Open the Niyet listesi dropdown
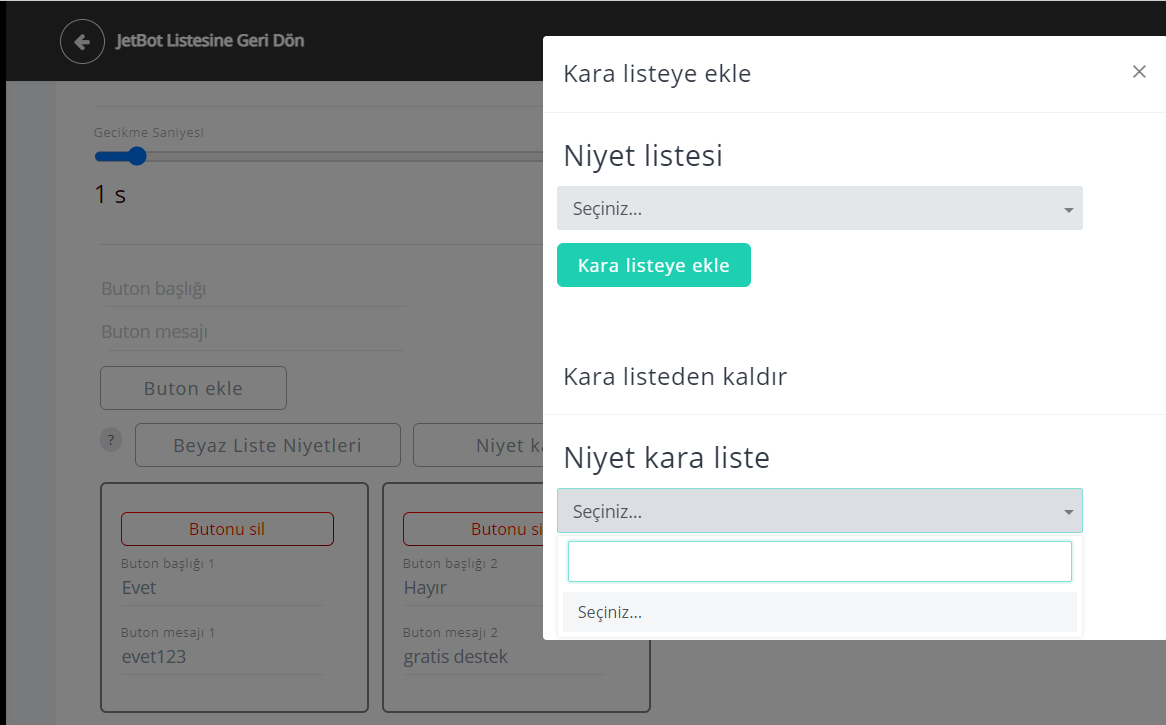The height and width of the screenshot is (725, 1166). 819,208
